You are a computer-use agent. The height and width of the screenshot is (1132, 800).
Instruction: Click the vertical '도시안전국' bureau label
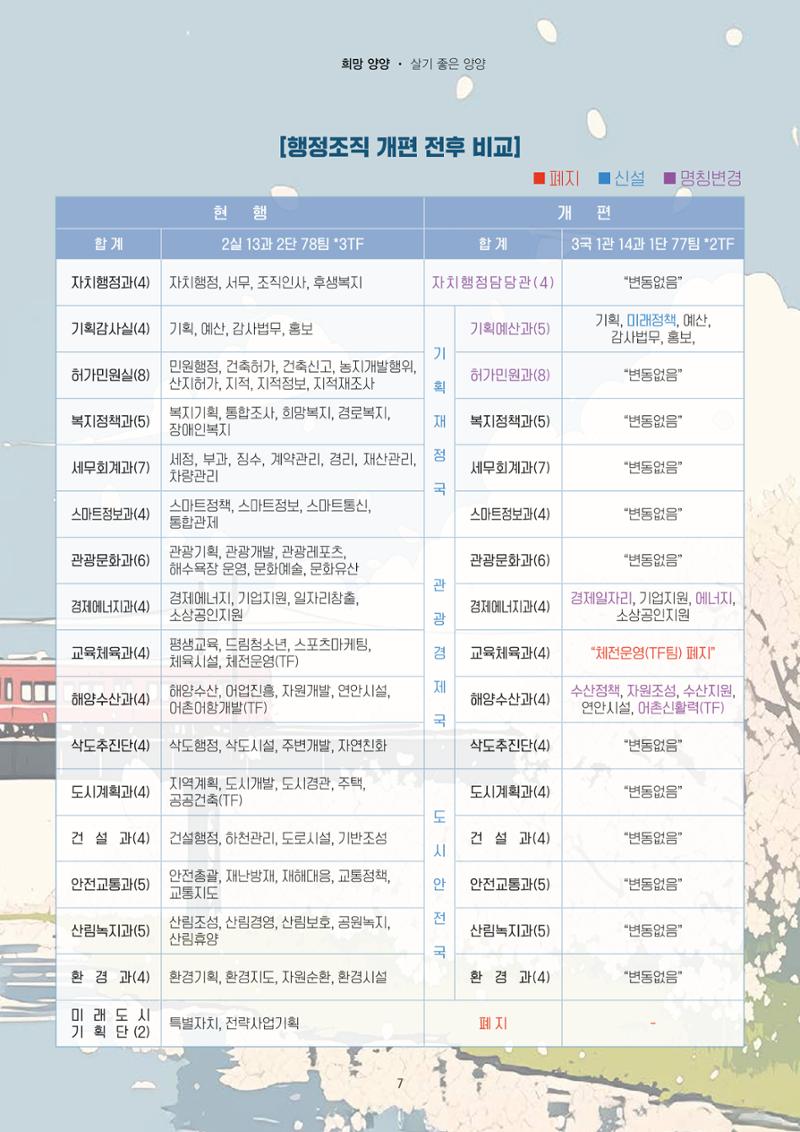(x=439, y=884)
